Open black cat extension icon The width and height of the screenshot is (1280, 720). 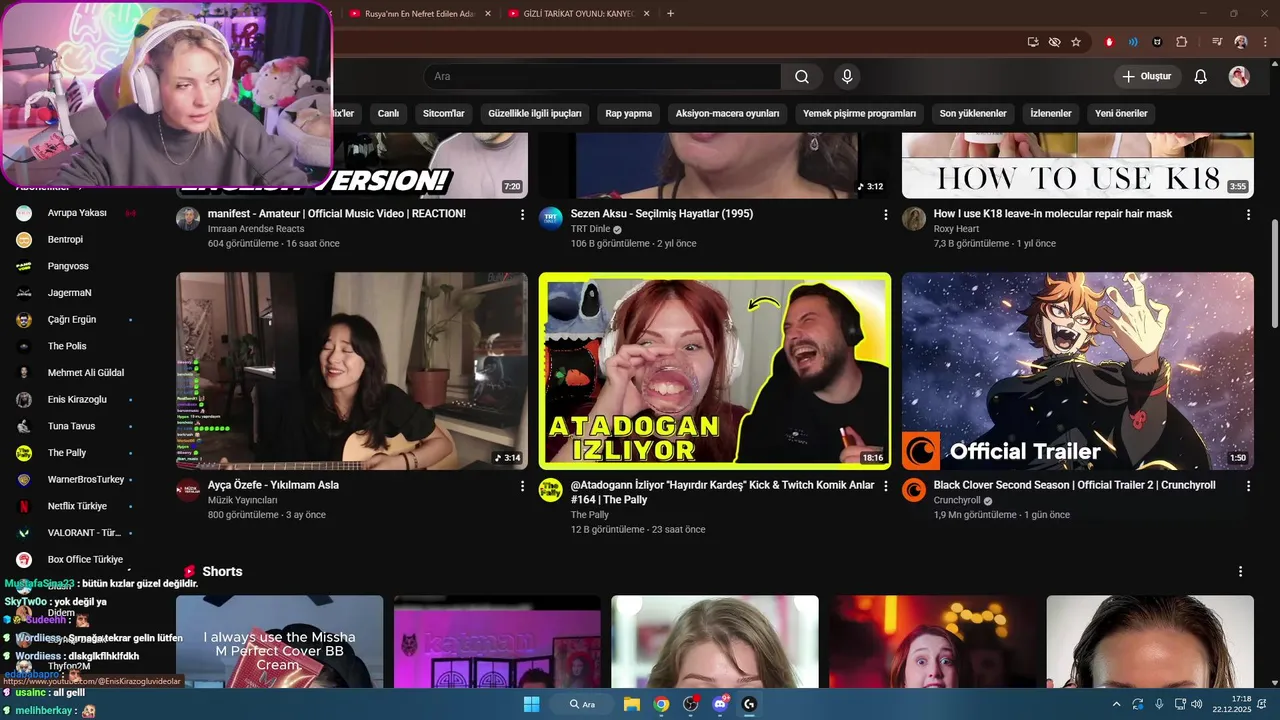1158,42
